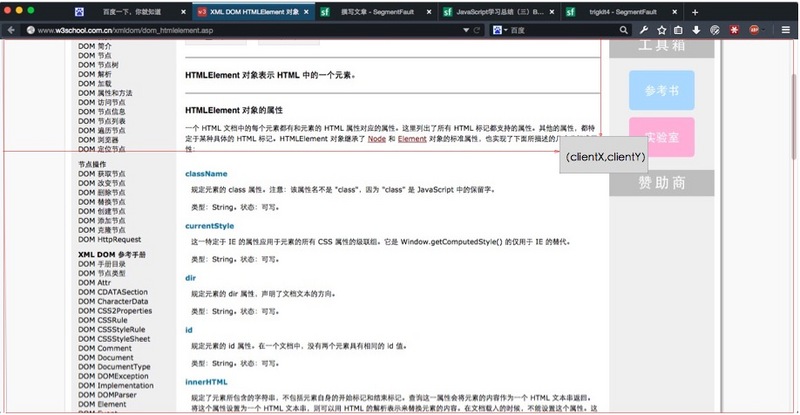
Task: Open sidebar link DOM 获取节点
Action: 102,174
